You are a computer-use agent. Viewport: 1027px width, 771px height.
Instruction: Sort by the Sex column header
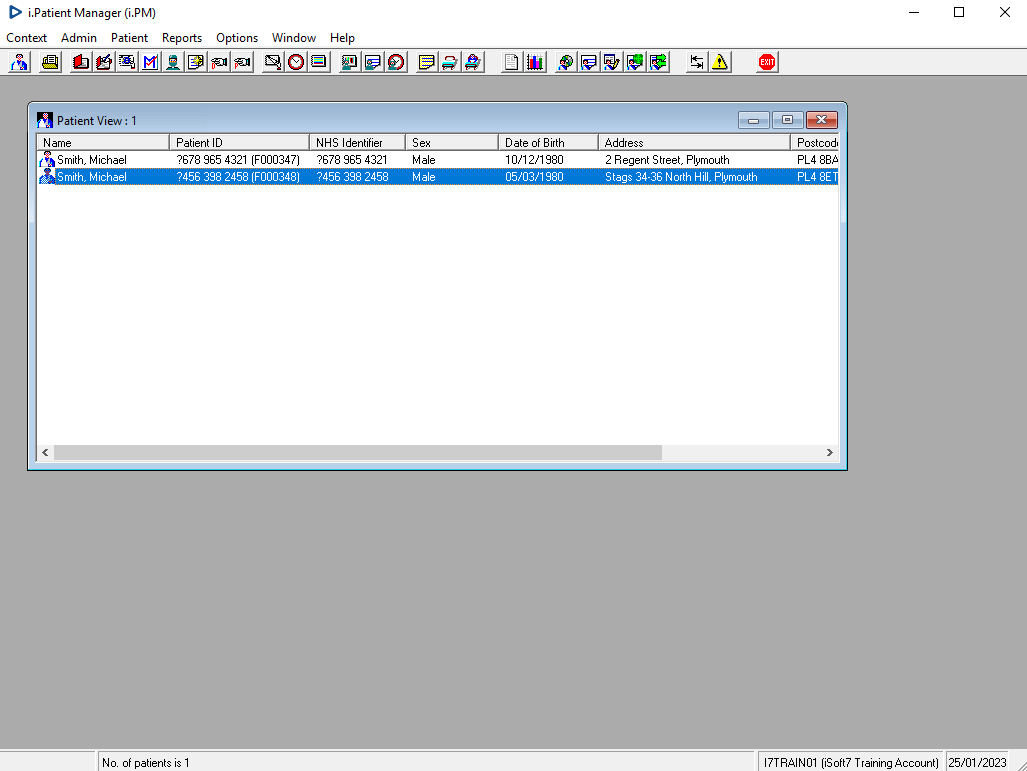pos(452,142)
